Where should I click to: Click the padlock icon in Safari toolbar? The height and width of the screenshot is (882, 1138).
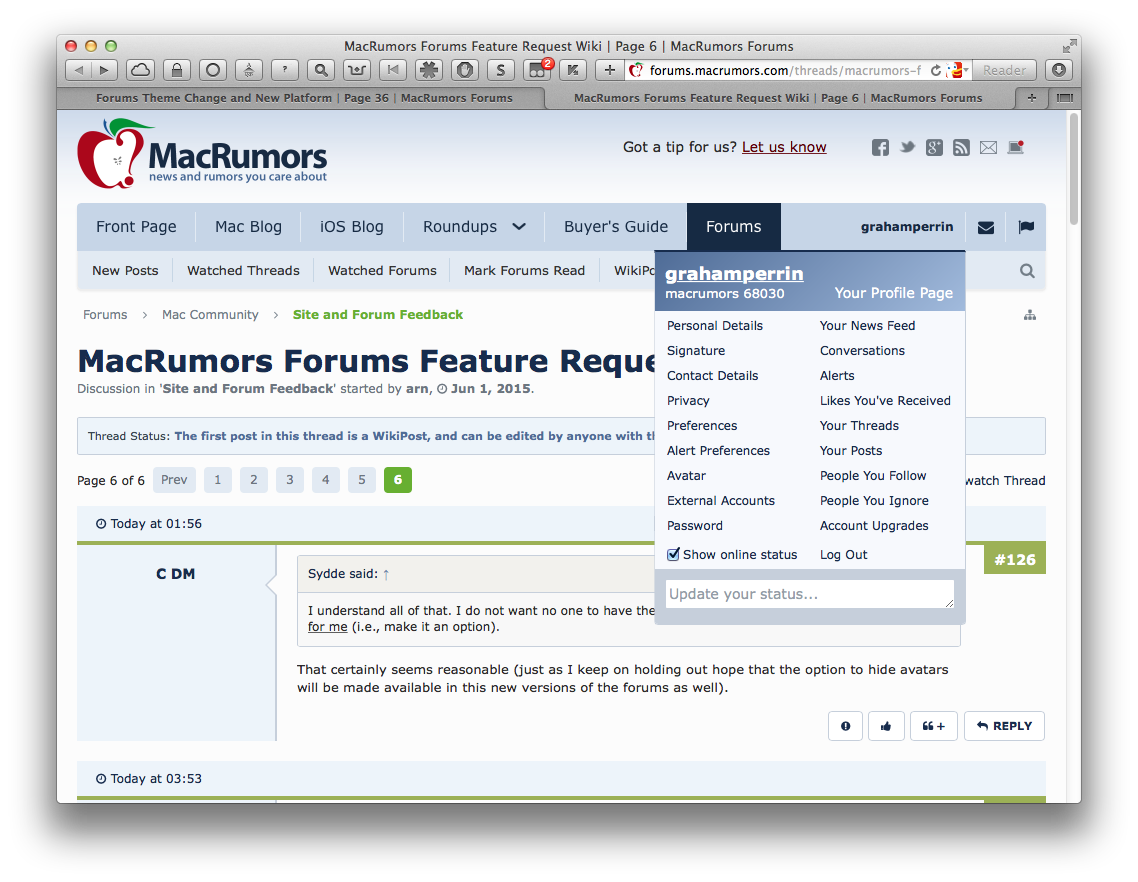coord(176,70)
